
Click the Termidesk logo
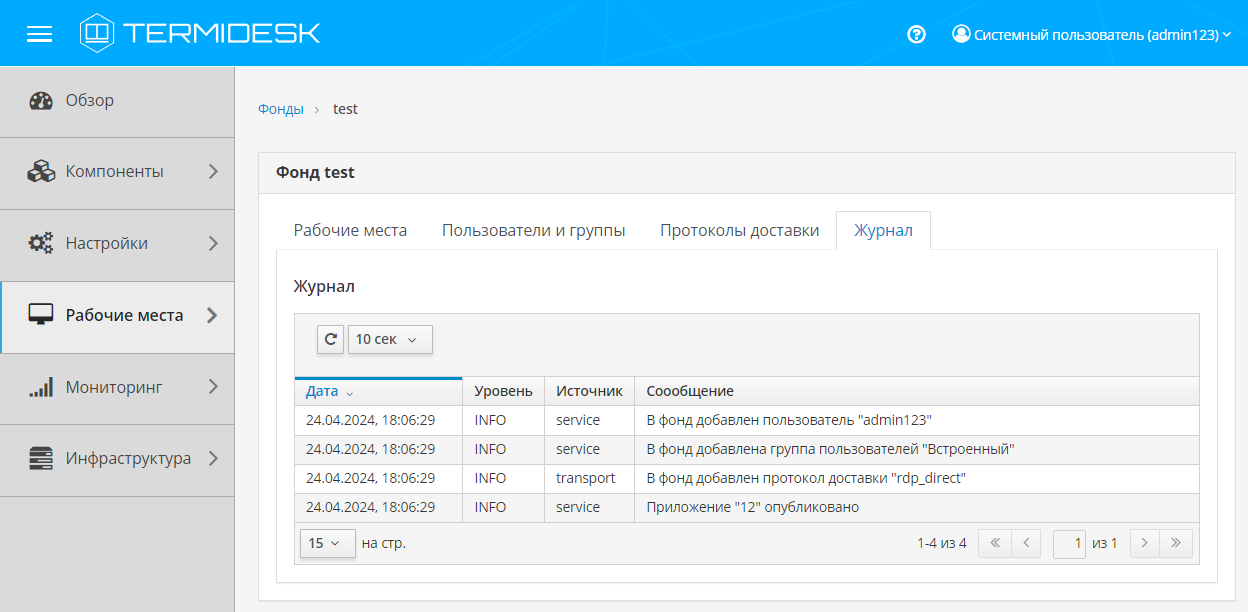pos(200,33)
